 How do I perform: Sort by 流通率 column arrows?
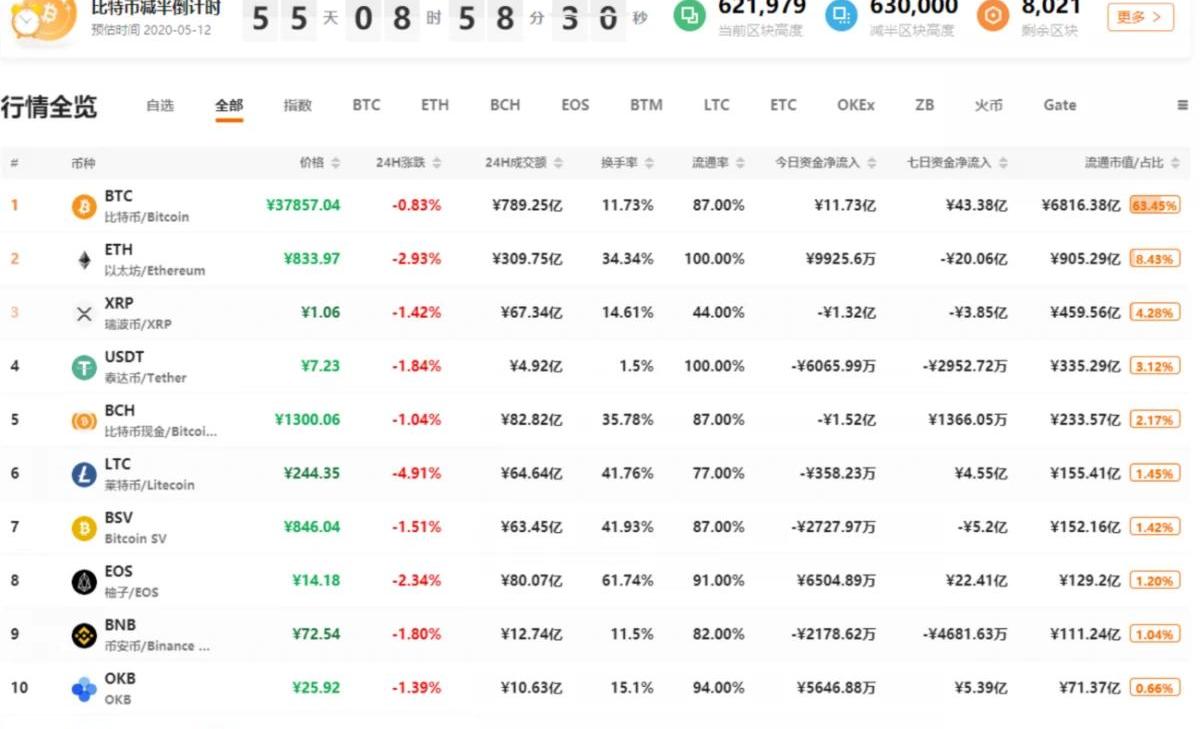pyautogui.click(x=741, y=163)
